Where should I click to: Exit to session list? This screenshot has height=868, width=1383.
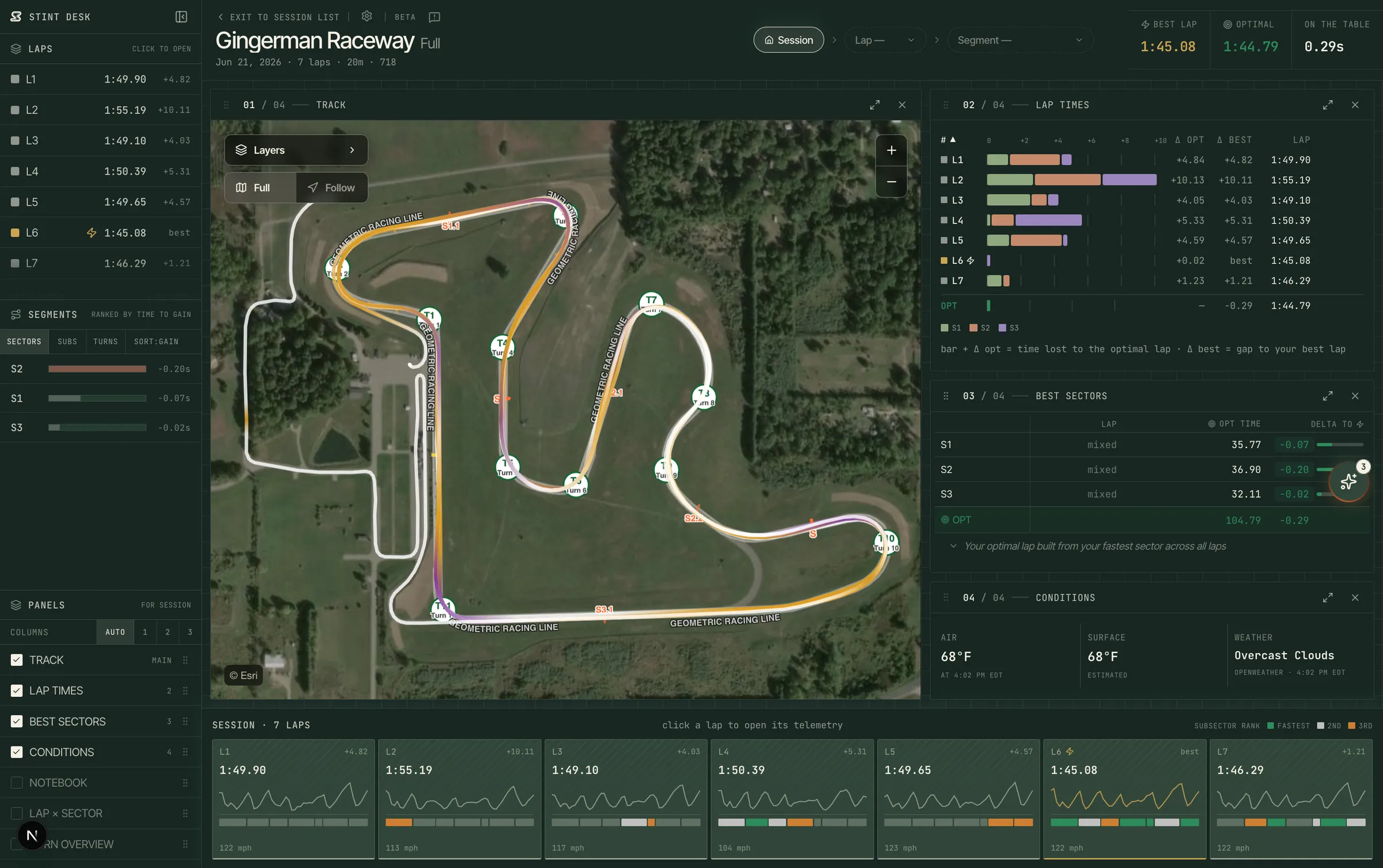coord(279,17)
